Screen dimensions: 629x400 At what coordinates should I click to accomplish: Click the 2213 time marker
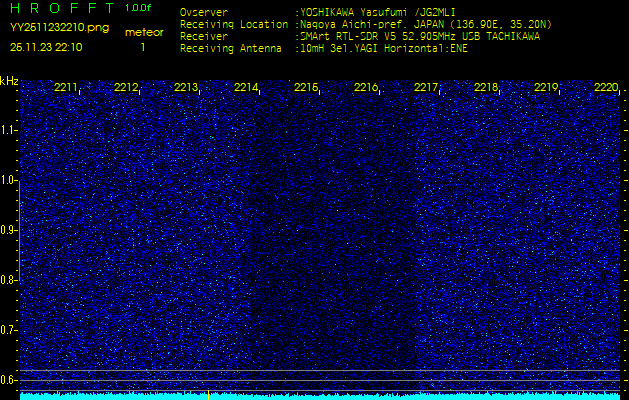(186, 87)
